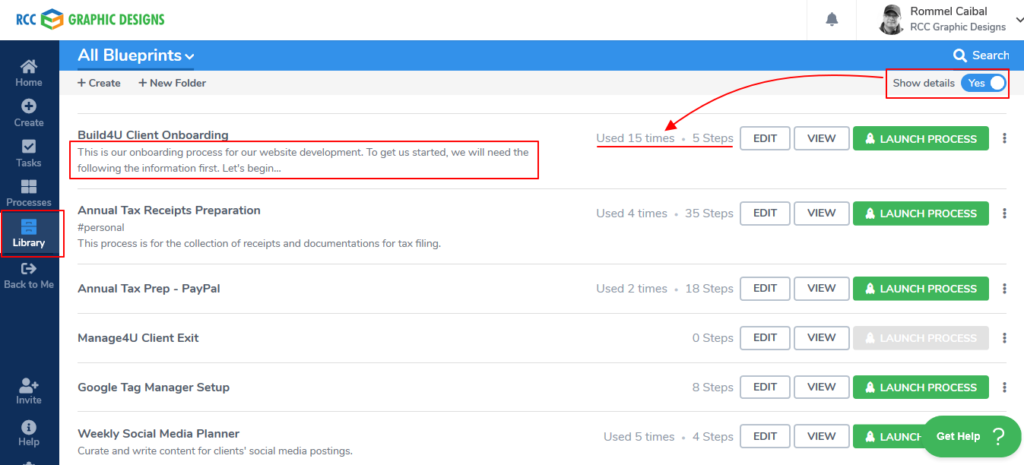Open the Weekly Social Media Planner blueprint title
The image size is (1024, 465).
[158, 433]
